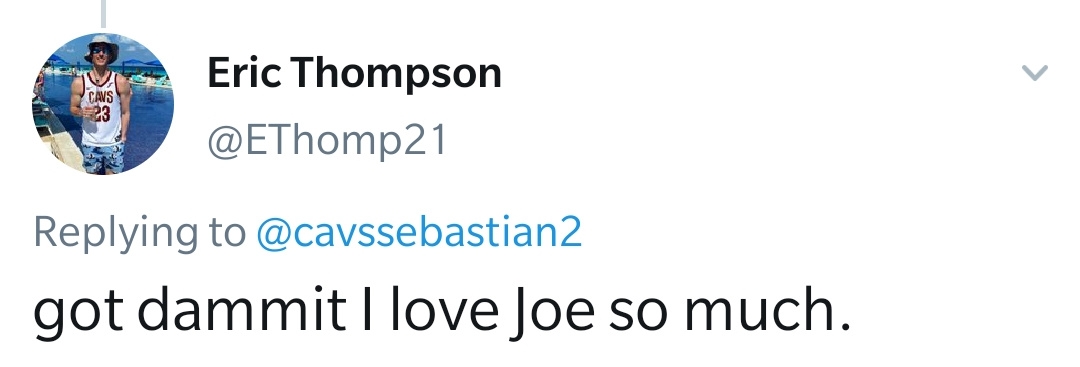
Task: Click the Cavs 23 jersey in the avatar
Action: pos(101,109)
